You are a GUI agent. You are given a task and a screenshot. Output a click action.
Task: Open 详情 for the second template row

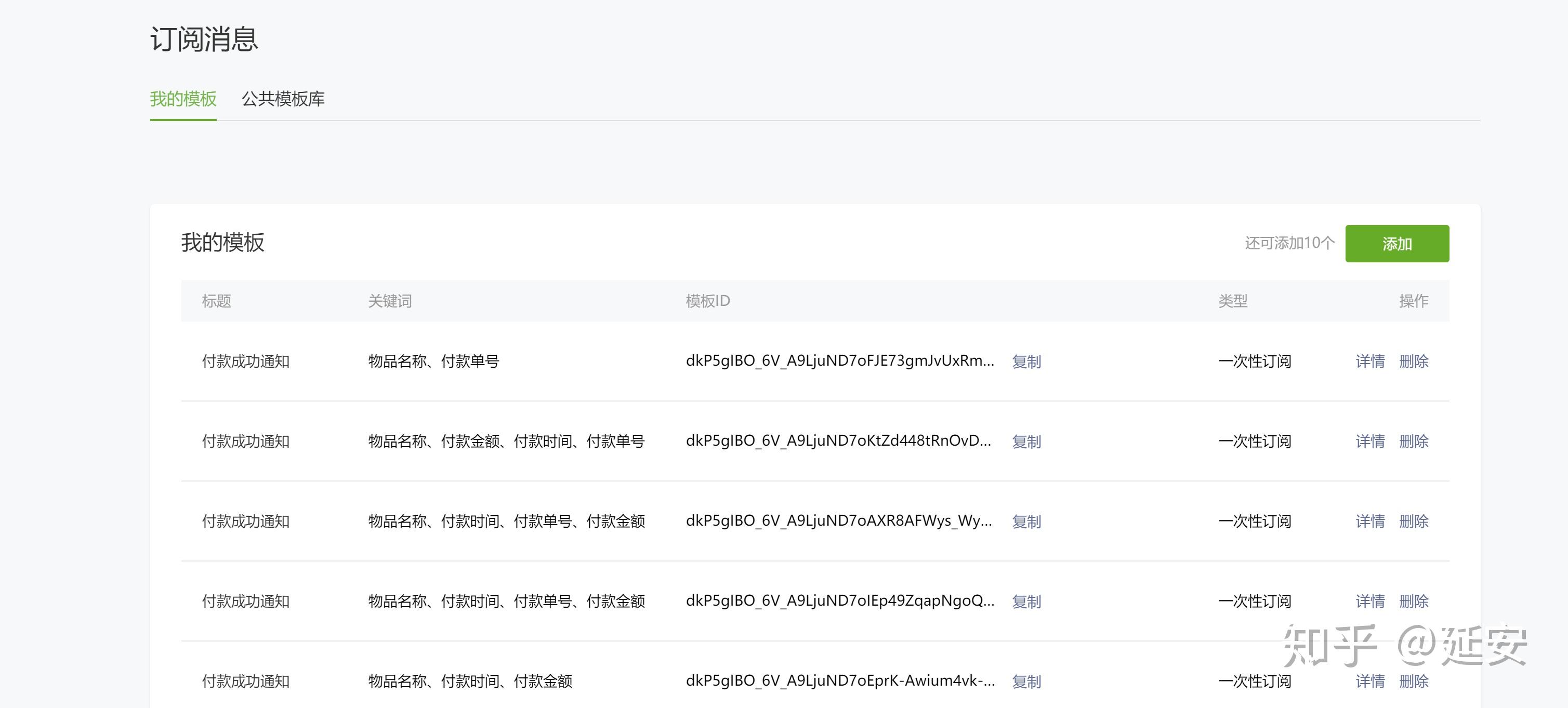click(1369, 441)
